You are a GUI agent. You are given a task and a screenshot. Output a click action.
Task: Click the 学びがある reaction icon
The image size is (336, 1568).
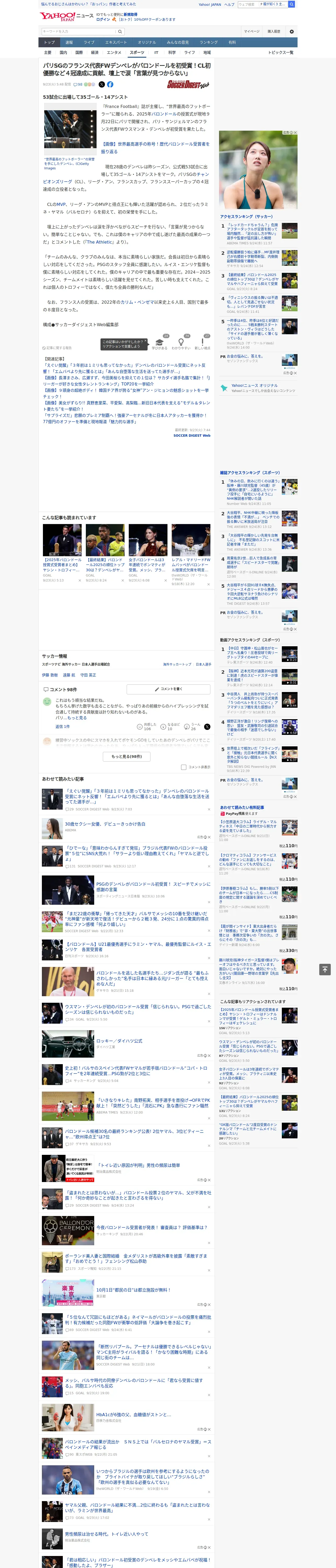160,343
